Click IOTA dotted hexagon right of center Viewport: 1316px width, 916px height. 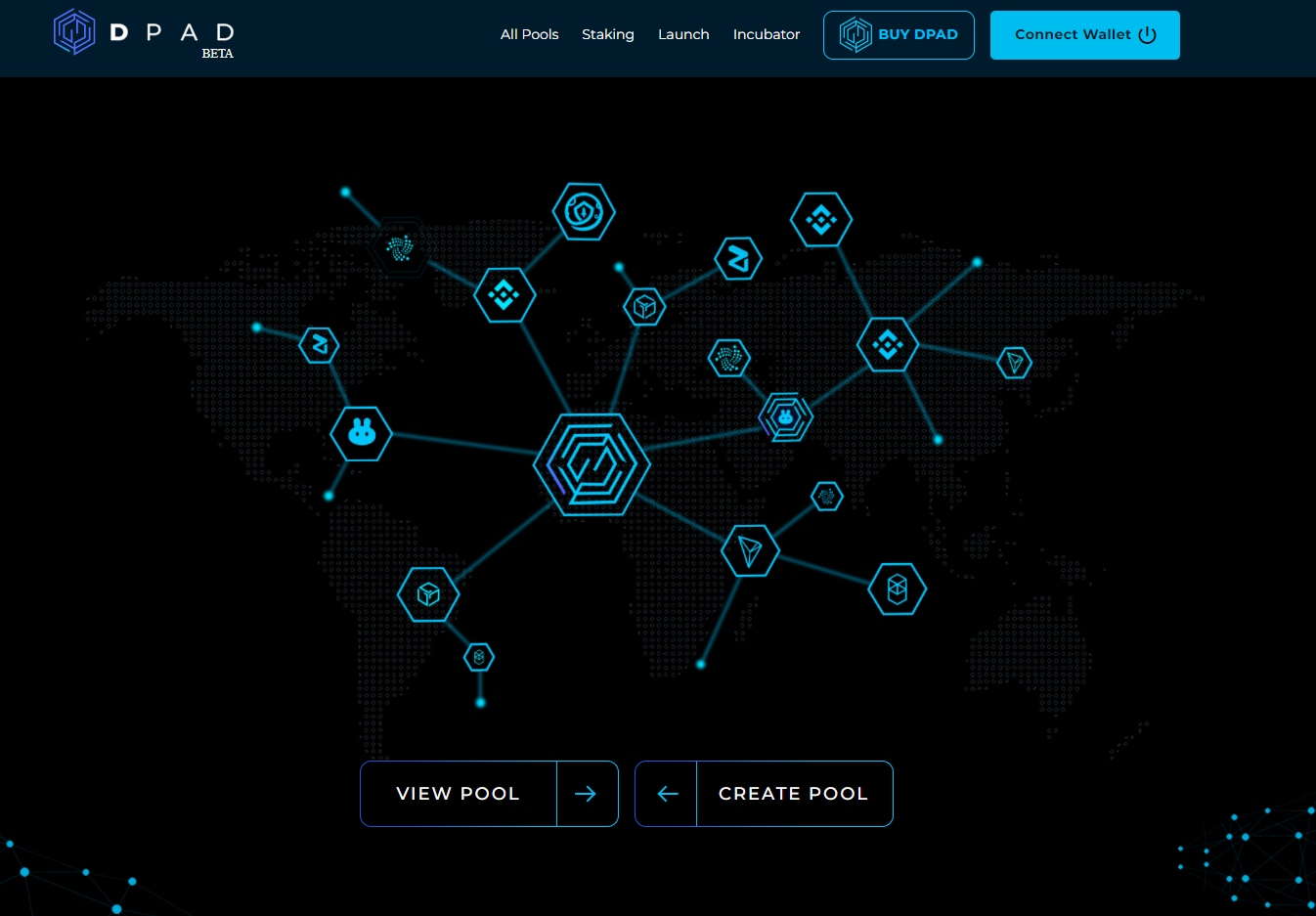[729, 358]
